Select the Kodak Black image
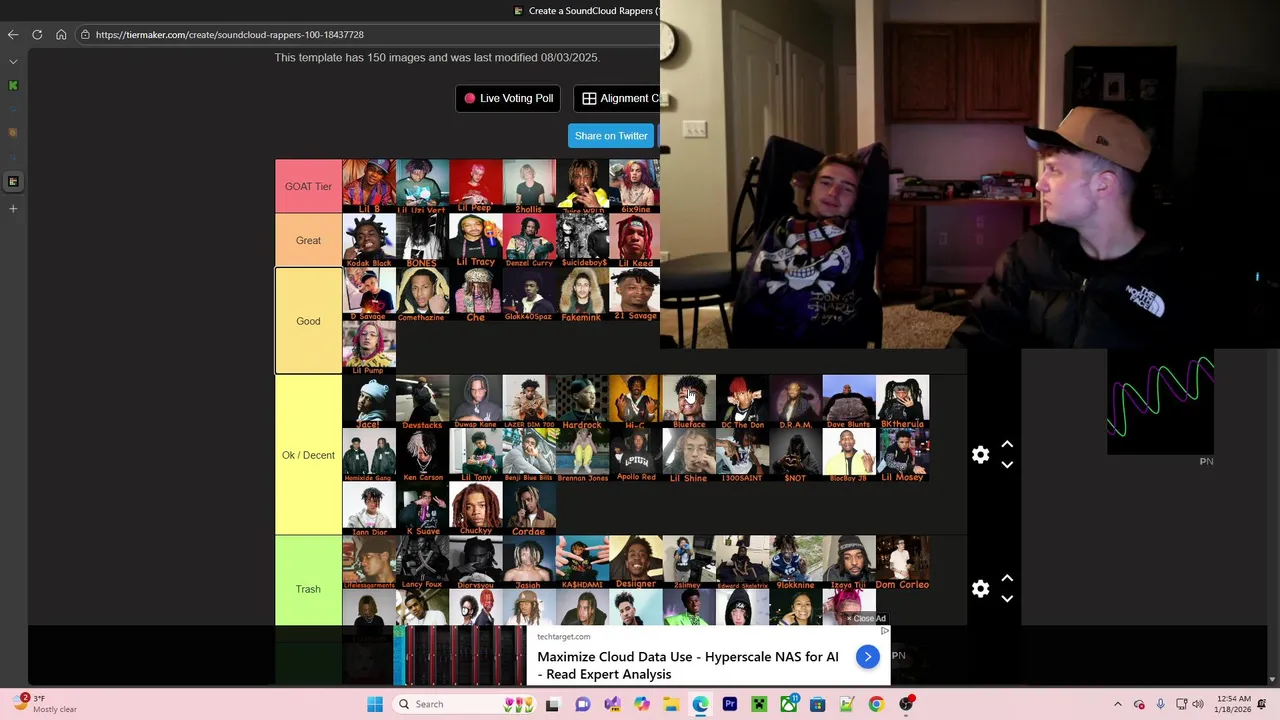Image resolution: width=1280 pixels, height=720 pixels. point(369,240)
